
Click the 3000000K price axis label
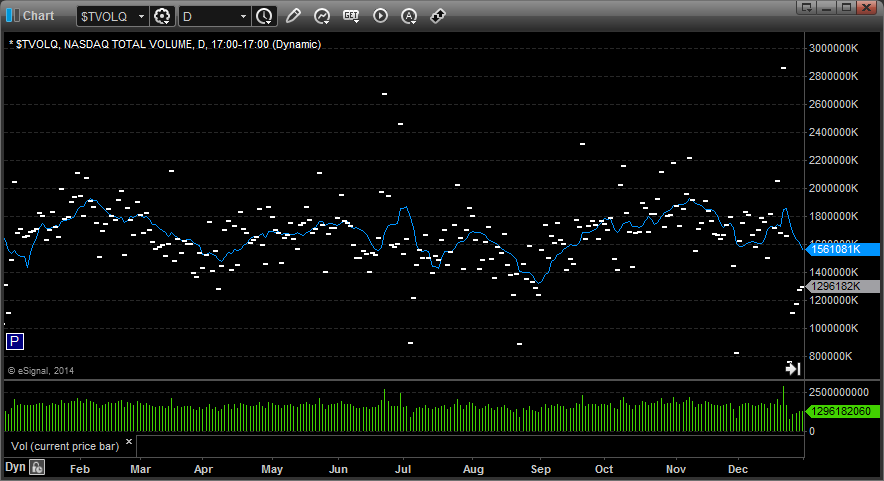[833, 48]
